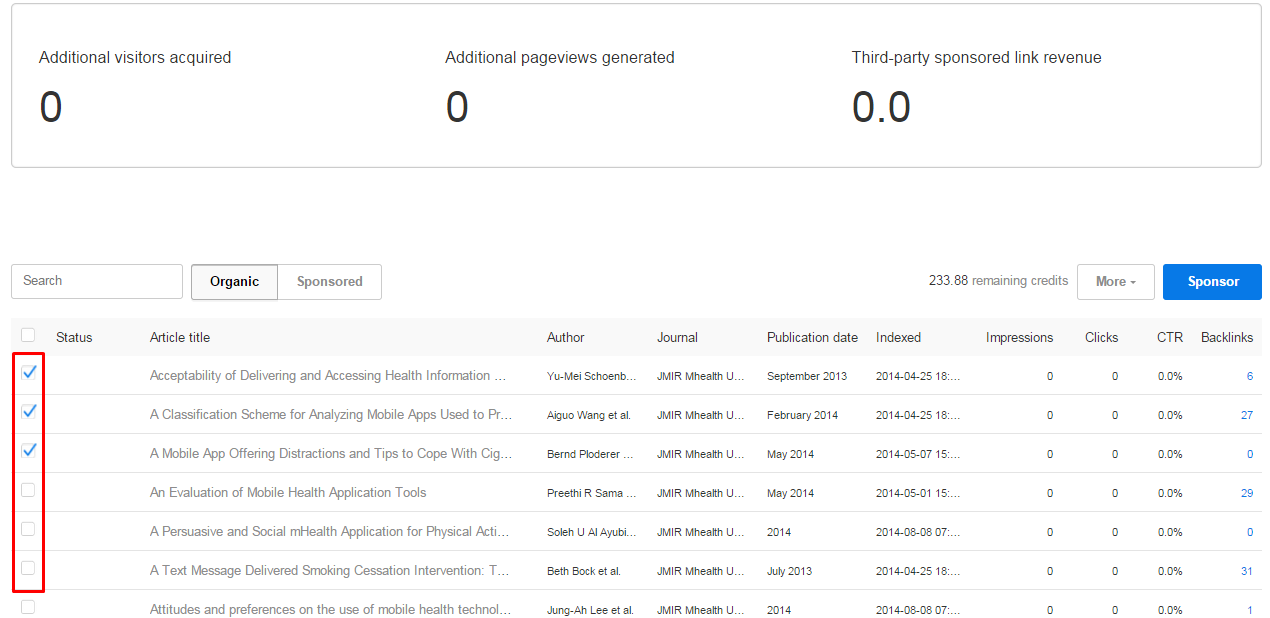Sort table by Impressions column header
This screenshot has width=1270, height=618.
click(1019, 337)
